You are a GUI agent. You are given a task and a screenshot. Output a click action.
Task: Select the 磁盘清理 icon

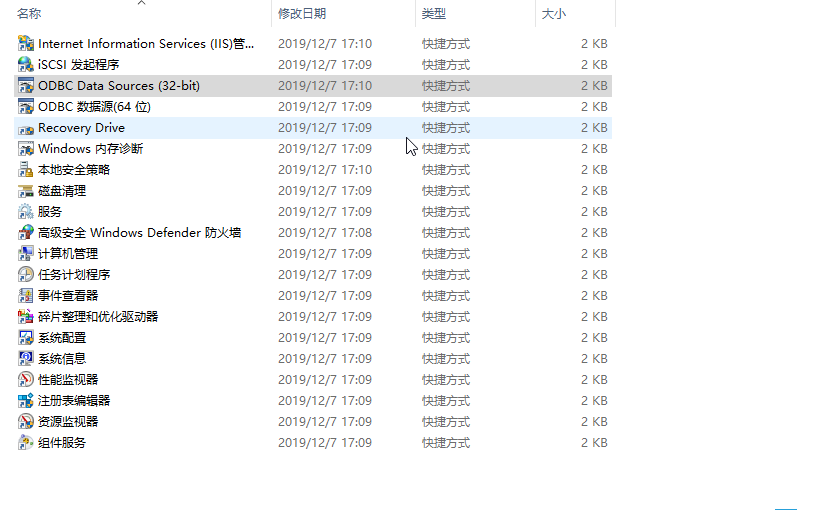click(x=25, y=191)
